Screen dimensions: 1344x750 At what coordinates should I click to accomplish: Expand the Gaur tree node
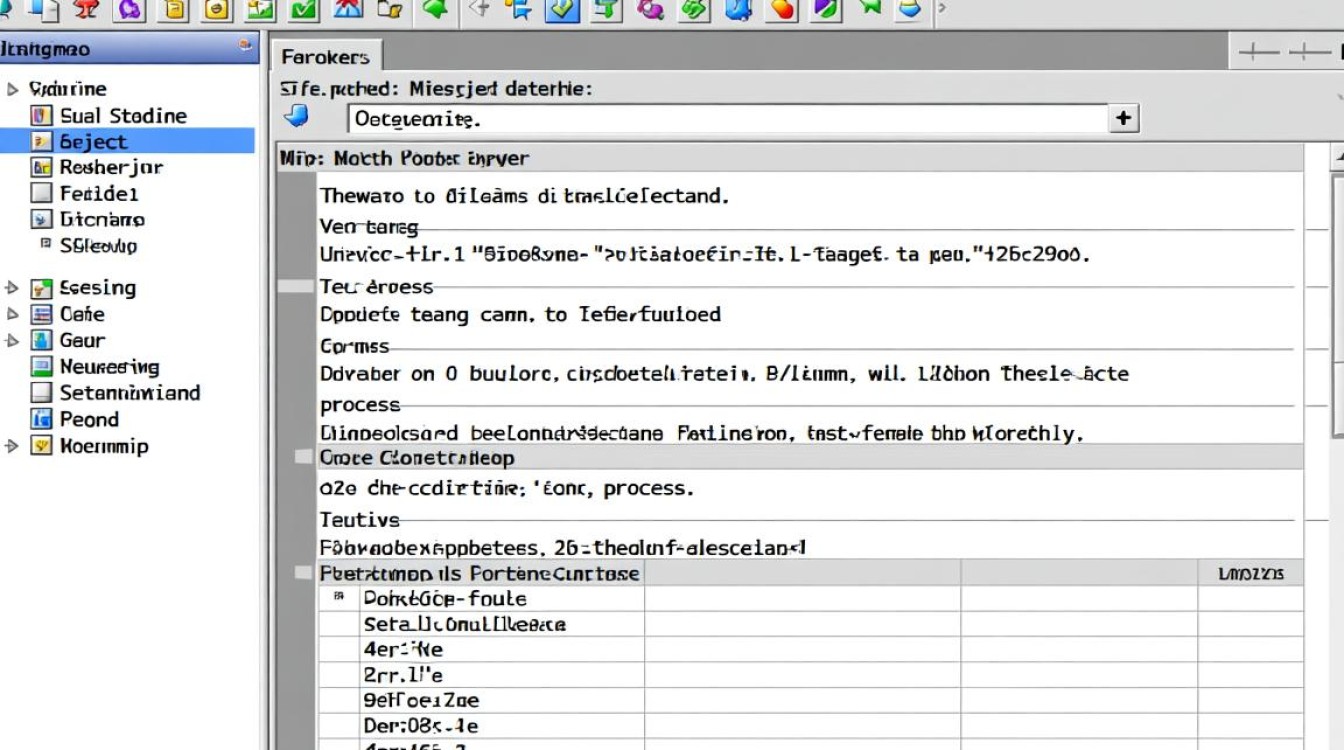[12, 341]
